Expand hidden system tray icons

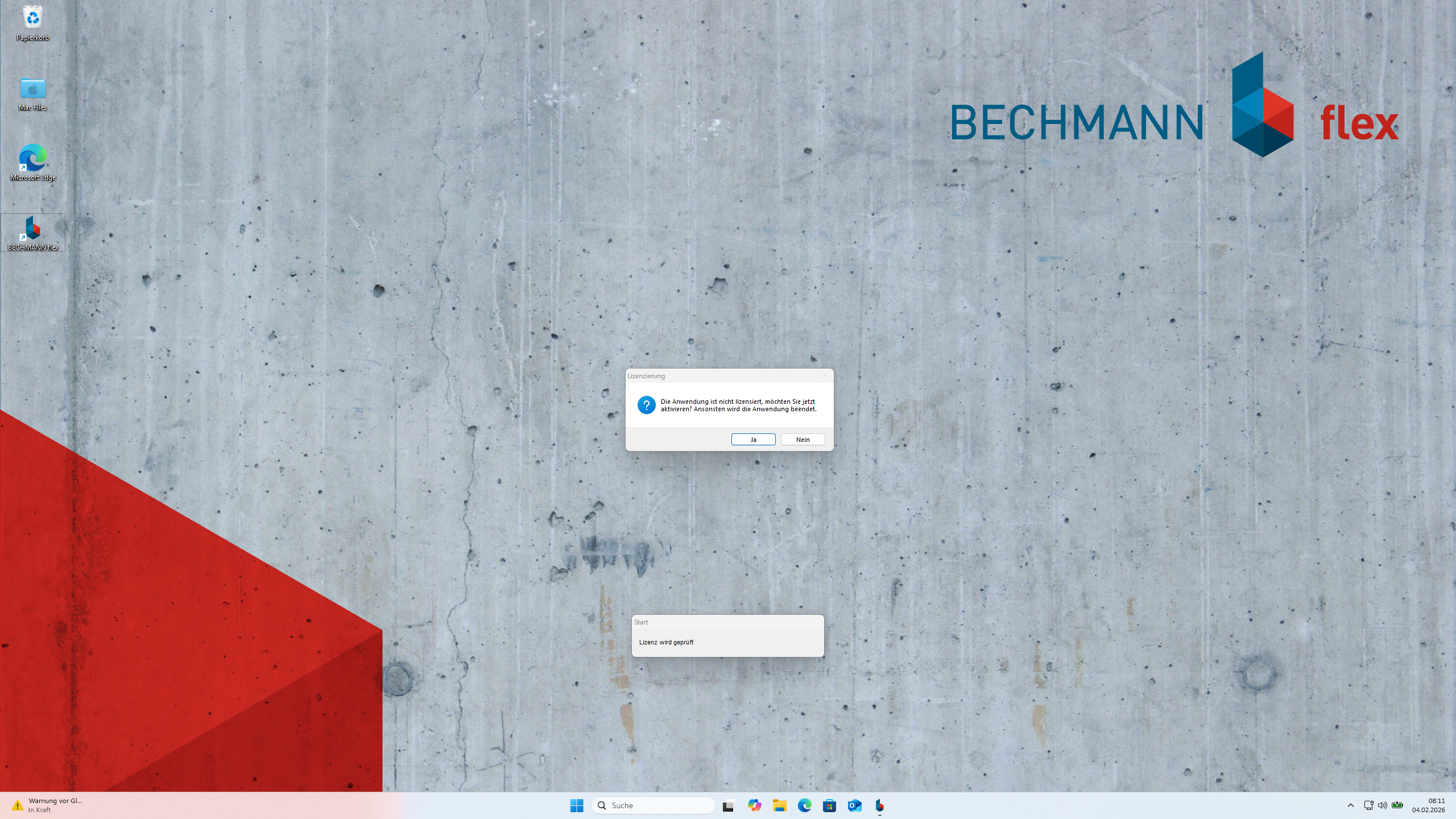coord(1351,805)
